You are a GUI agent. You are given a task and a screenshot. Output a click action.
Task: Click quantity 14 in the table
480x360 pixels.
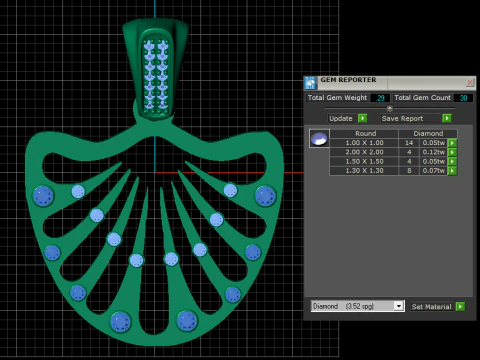[x=409, y=143]
